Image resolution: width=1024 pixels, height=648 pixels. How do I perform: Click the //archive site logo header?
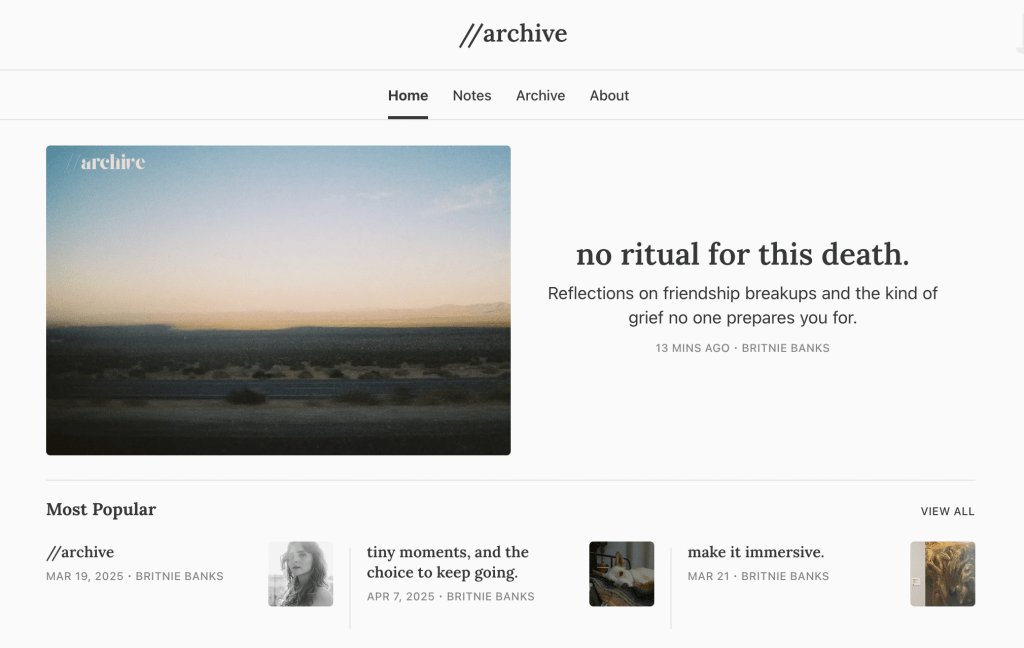(x=513, y=34)
